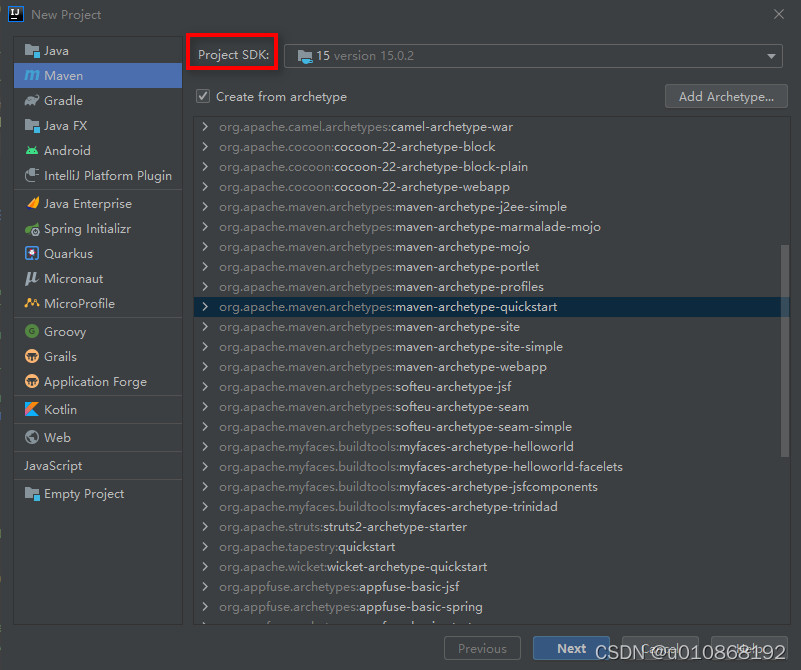Click the archetype list vertical scrollbar
This screenshot has width=801, height=670.
785,350
